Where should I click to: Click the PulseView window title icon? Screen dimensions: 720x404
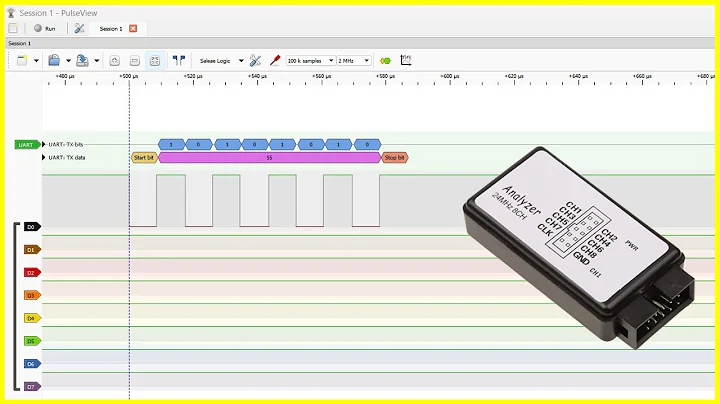(x=11, y=13)
